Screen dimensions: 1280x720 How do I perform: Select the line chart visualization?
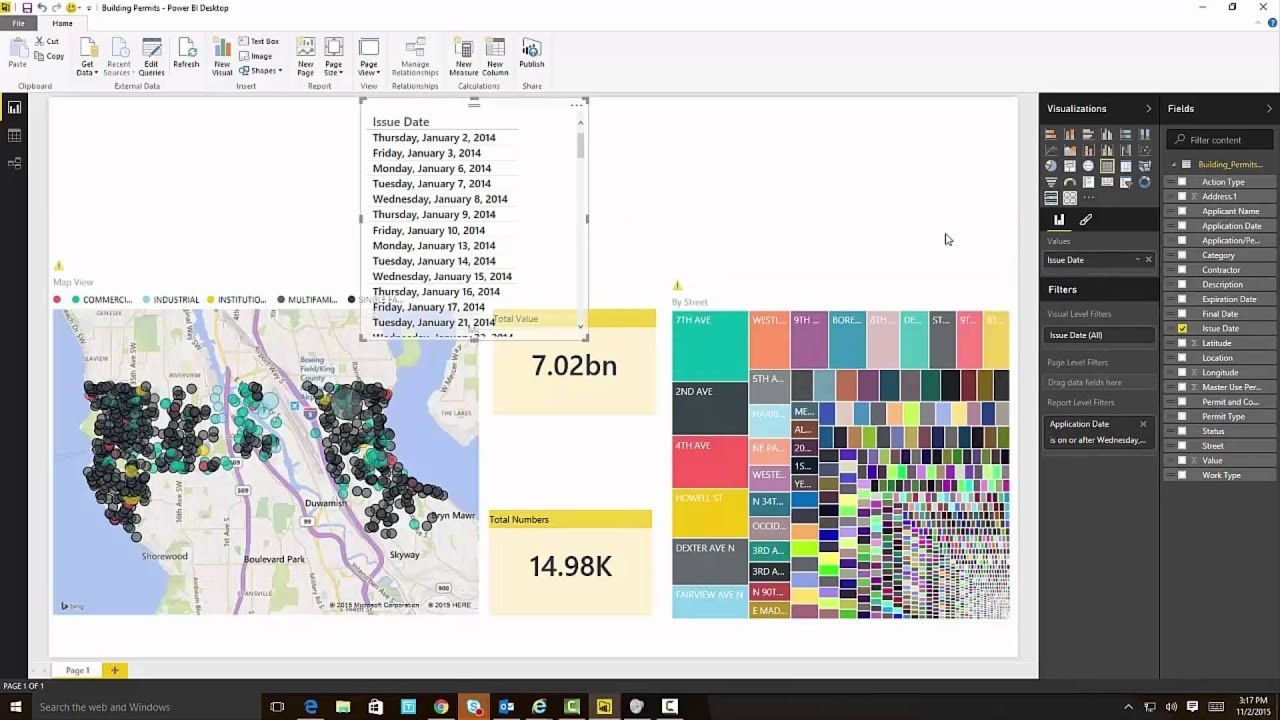pos(1051,150)
